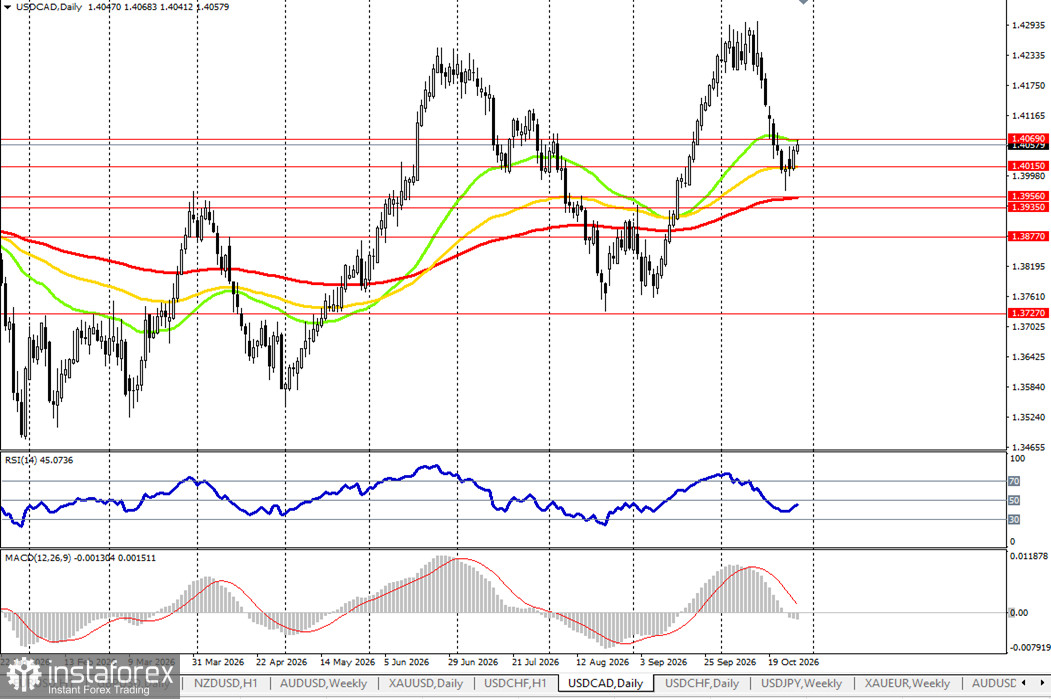Screen dimensions: 1051x699
Task: Switch to the NZDUSD,H1 chart tab
Action: click(225, 683)
